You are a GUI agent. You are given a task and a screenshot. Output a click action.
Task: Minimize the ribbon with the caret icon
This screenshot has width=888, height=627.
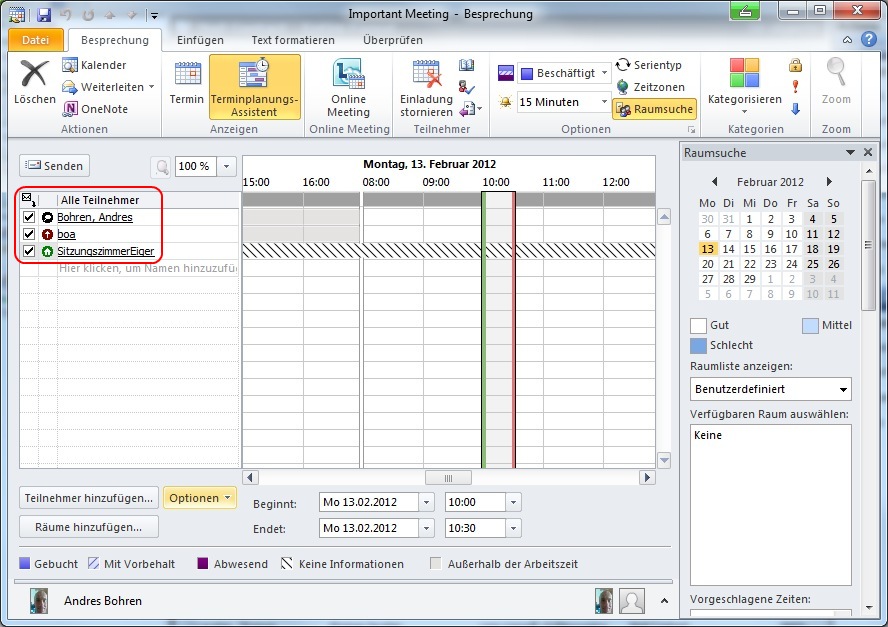[x=847, y=40]
